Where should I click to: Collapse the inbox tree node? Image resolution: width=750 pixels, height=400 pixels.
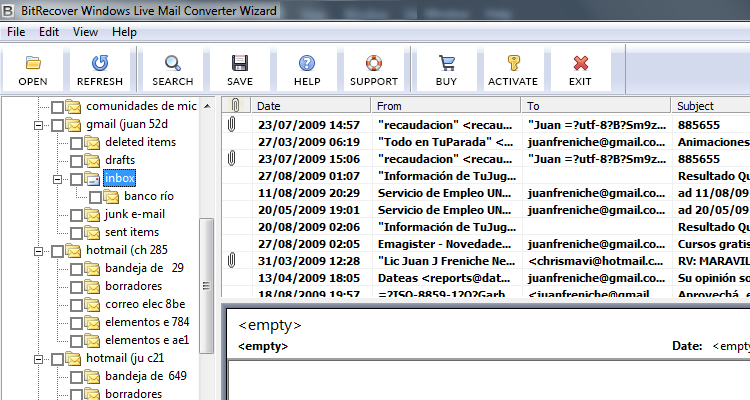point(58,179)
